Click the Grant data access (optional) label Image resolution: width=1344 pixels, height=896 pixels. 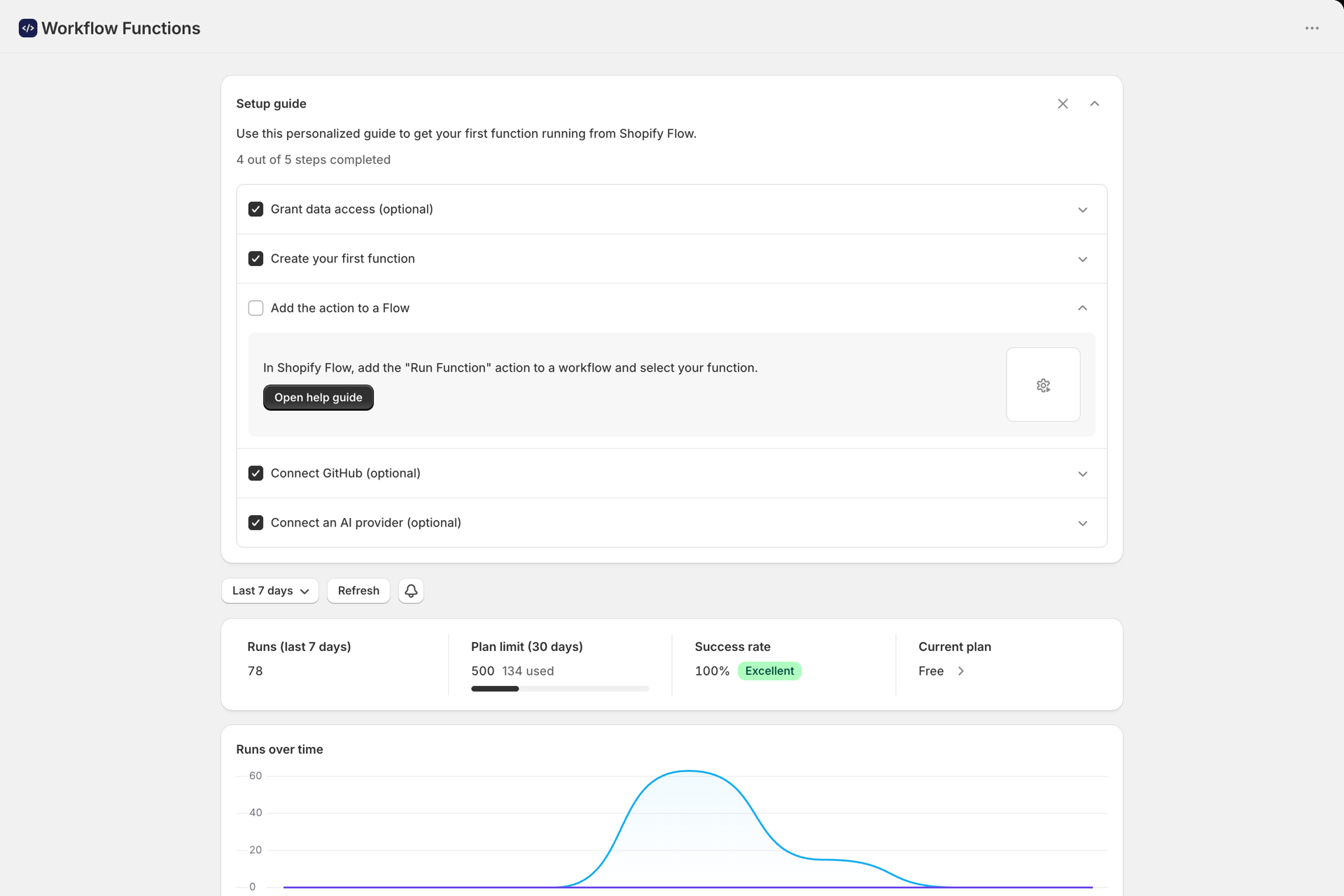(351, 209)
